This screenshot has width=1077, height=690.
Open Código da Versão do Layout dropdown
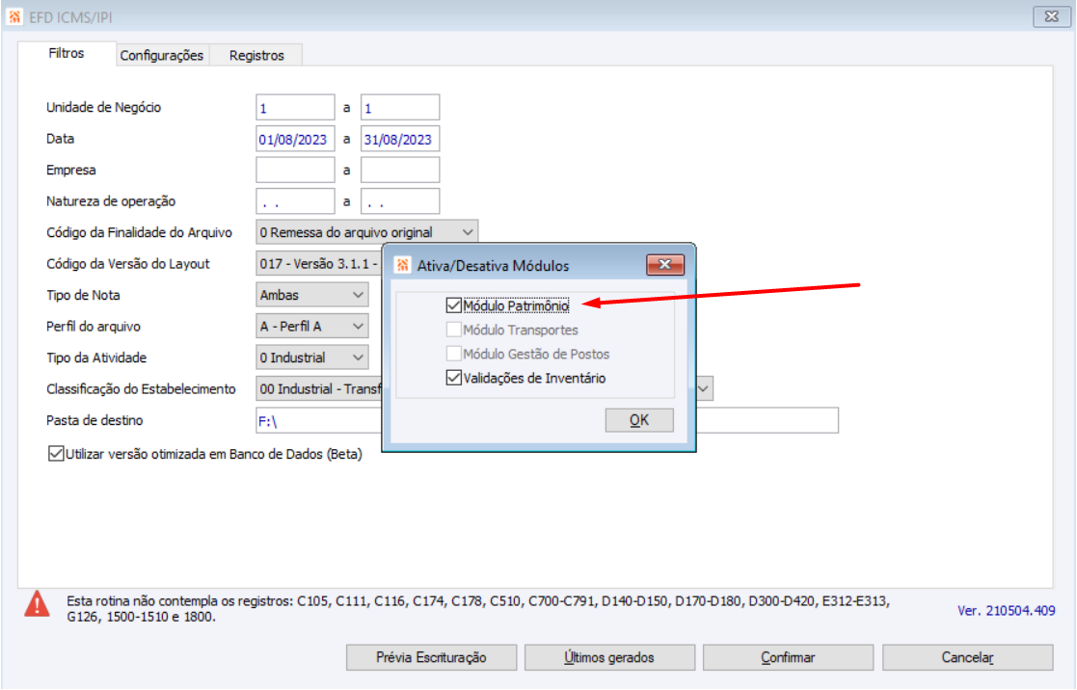[319, 264]
